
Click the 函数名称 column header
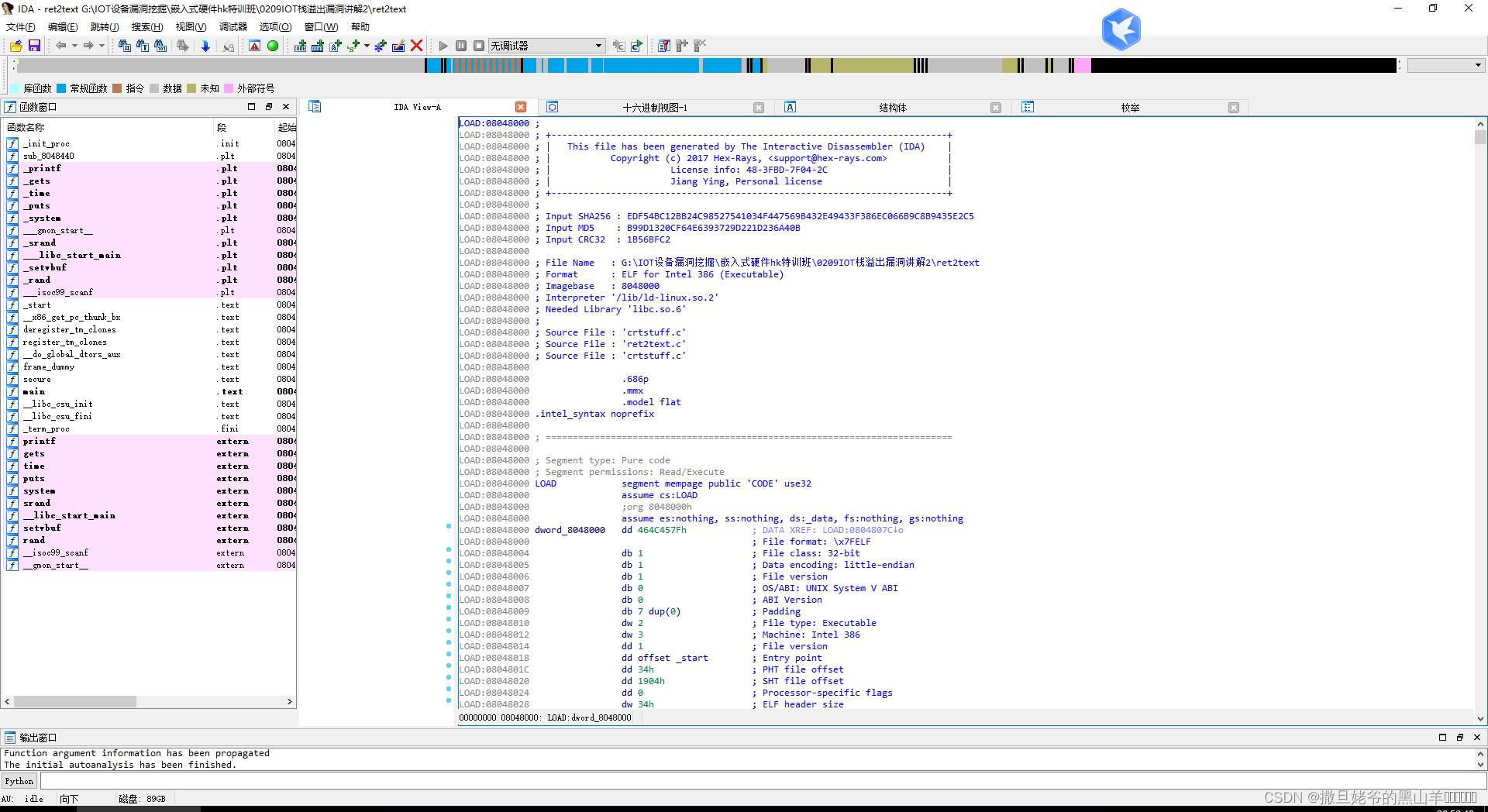coord(108,127)
